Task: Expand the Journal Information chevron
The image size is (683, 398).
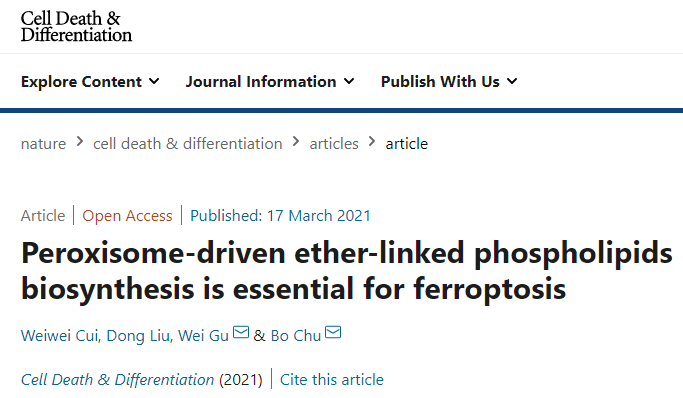Action: (x=349, y=81)
